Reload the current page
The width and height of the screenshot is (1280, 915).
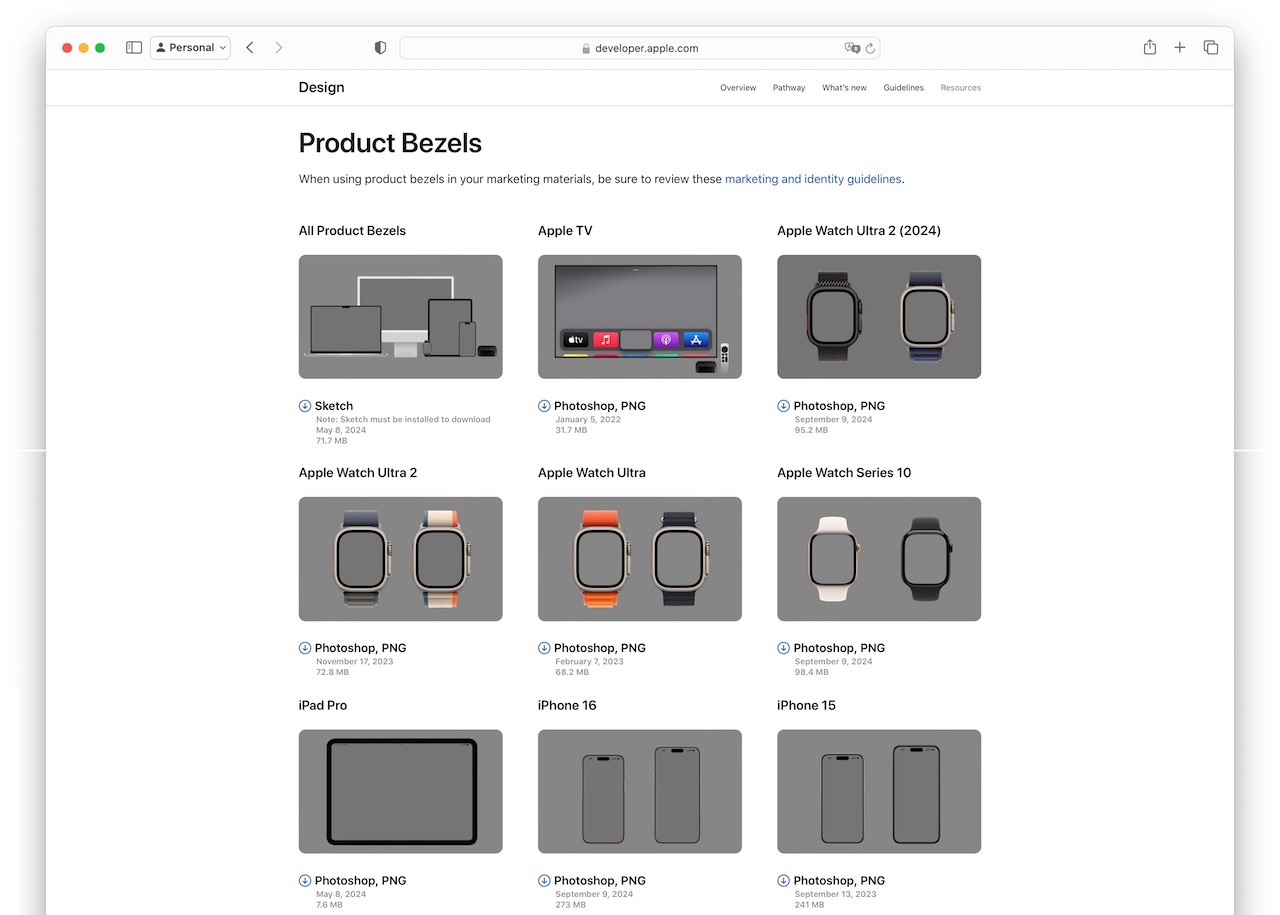point(870,48)
